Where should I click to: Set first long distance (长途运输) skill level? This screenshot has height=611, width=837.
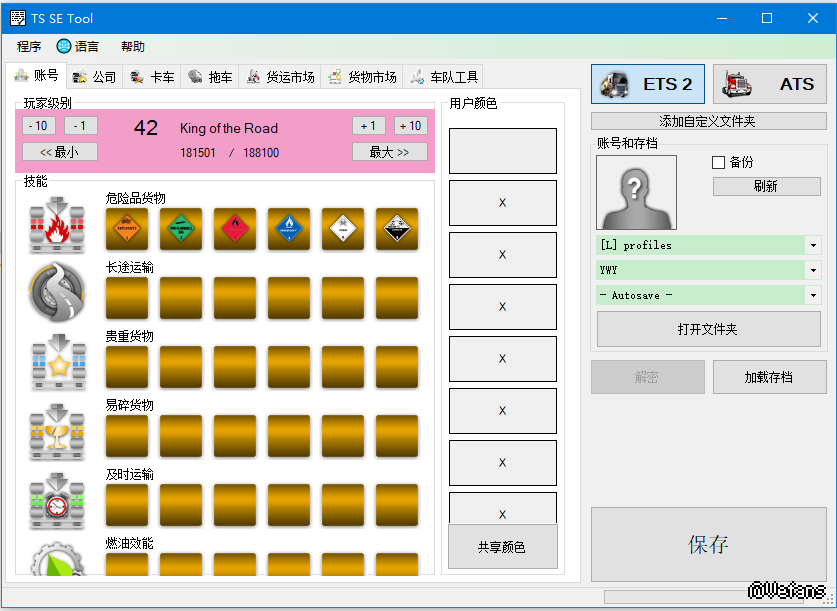point(127,298)
